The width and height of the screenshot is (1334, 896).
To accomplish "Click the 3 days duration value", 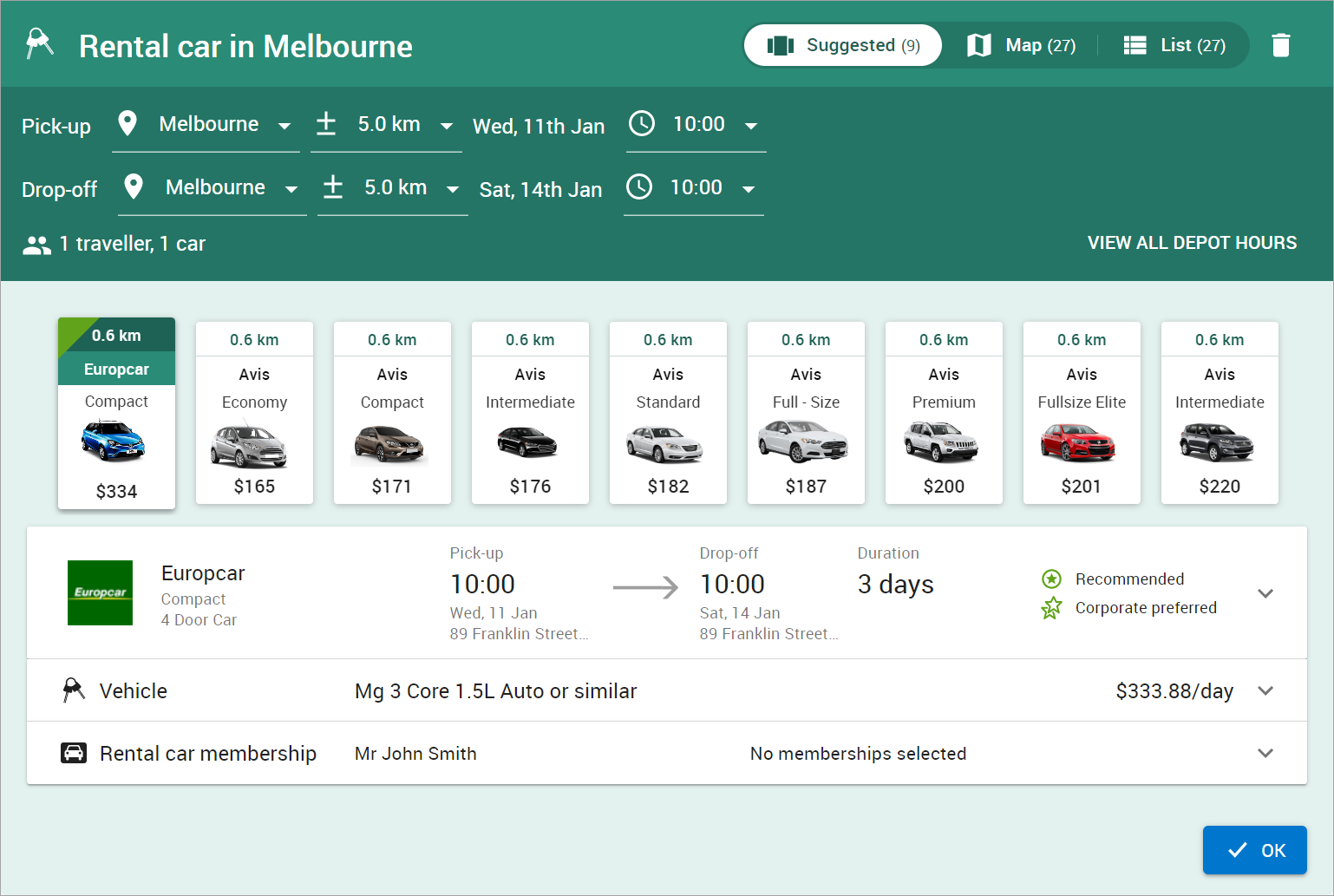I will click(895, 585).
